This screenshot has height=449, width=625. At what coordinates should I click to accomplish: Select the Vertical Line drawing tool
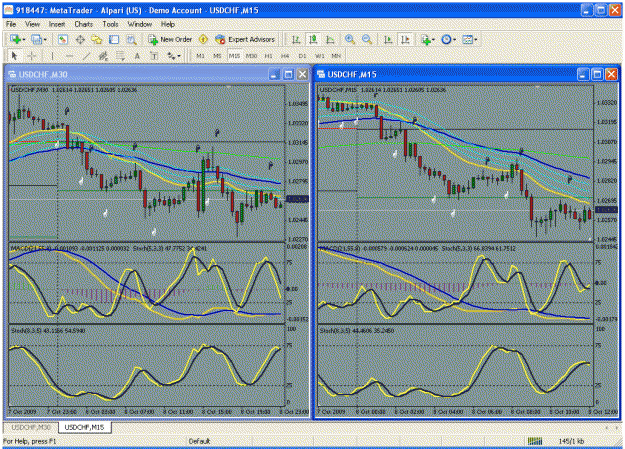click(x=52, y=56)
